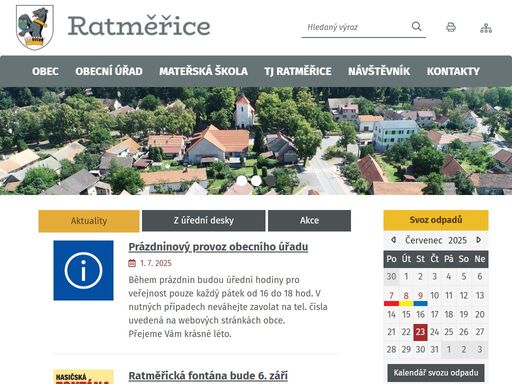Click the Ratměřice coat of arms logo
The width and height of the screenshot is (512, 384).
click(35, 27)
